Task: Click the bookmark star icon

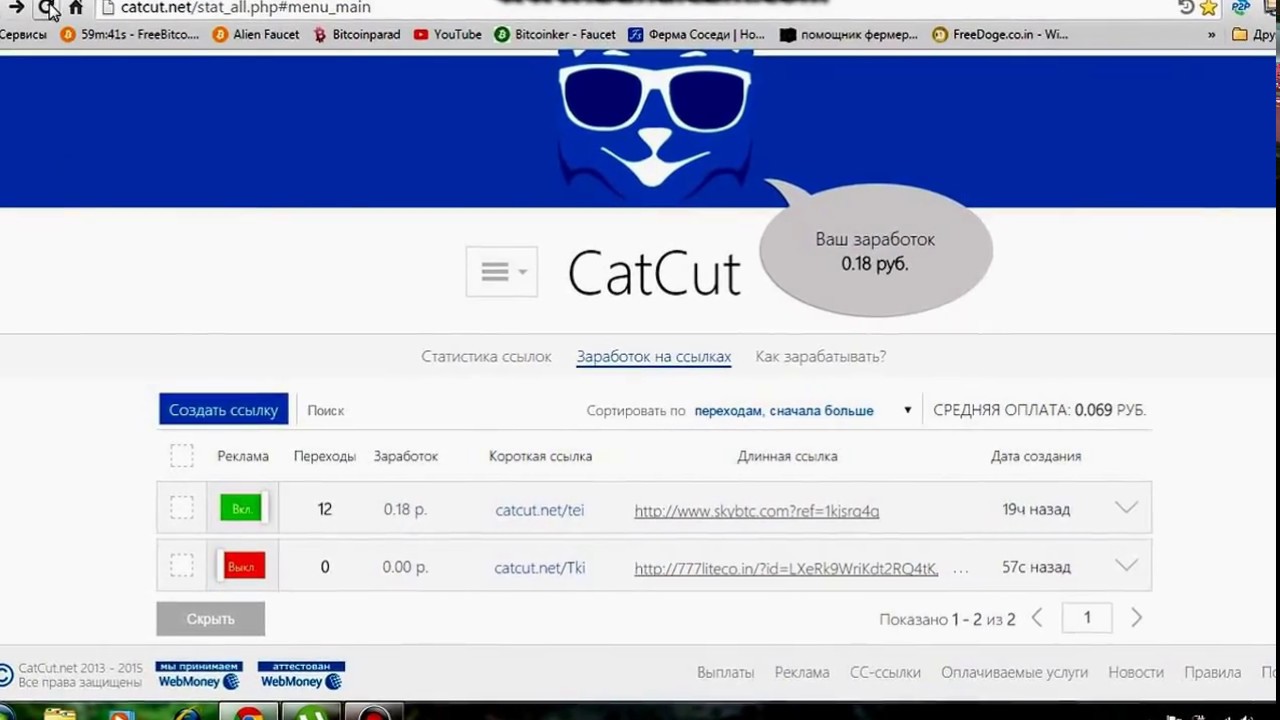Action: point(1208,8)
